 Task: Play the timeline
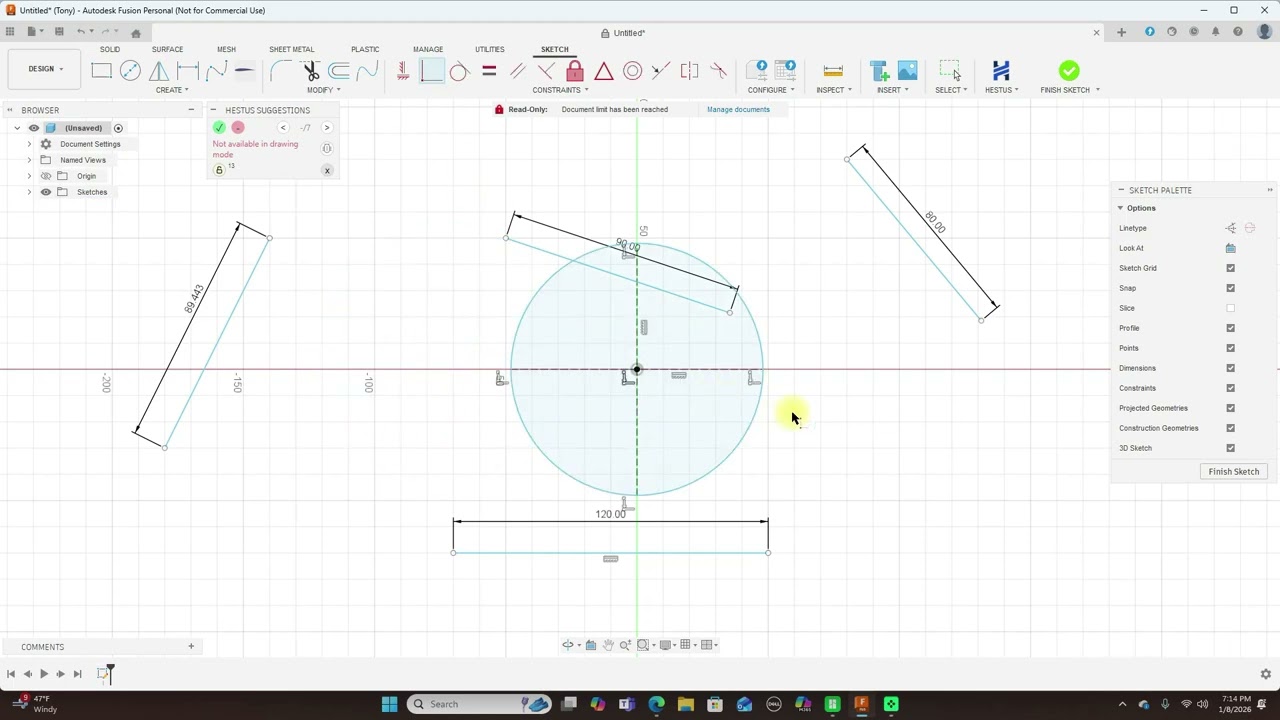44,674
